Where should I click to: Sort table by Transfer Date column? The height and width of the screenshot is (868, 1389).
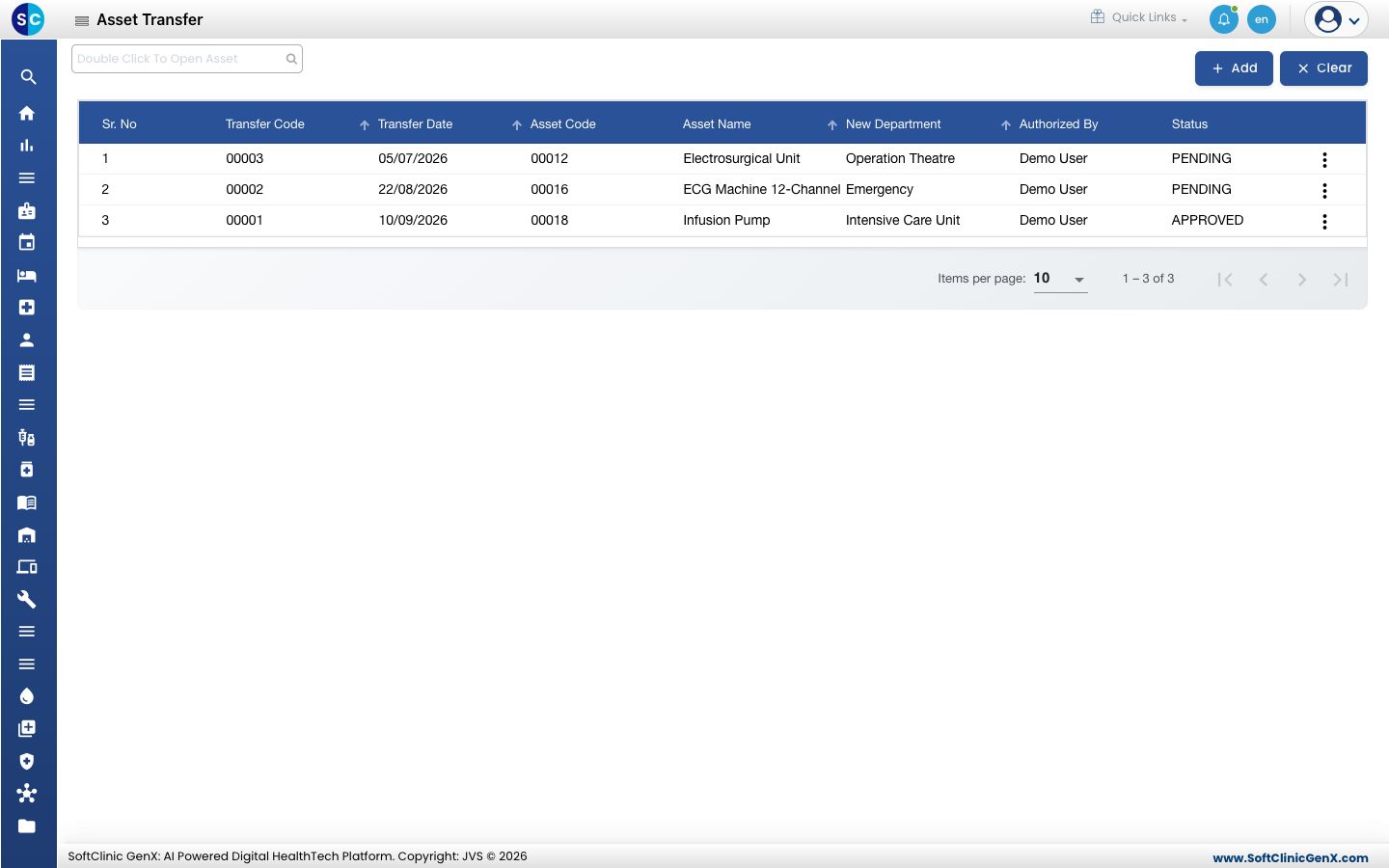click(x=415, y=124)
